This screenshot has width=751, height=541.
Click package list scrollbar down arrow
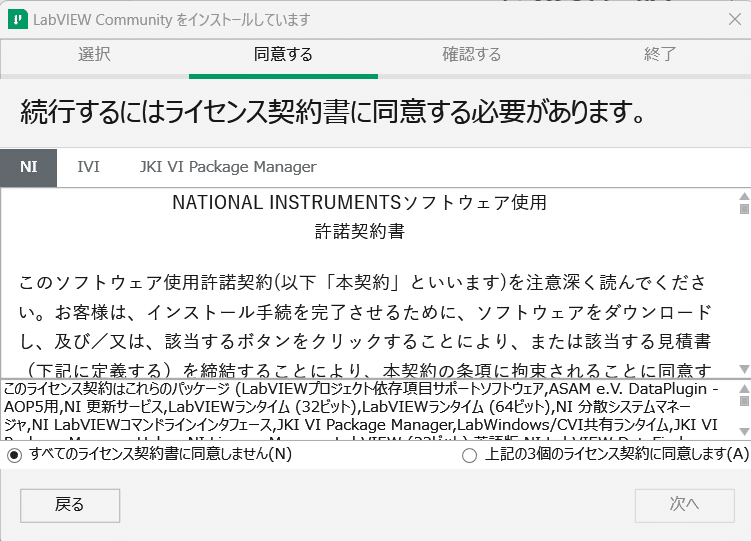point(744,431)
